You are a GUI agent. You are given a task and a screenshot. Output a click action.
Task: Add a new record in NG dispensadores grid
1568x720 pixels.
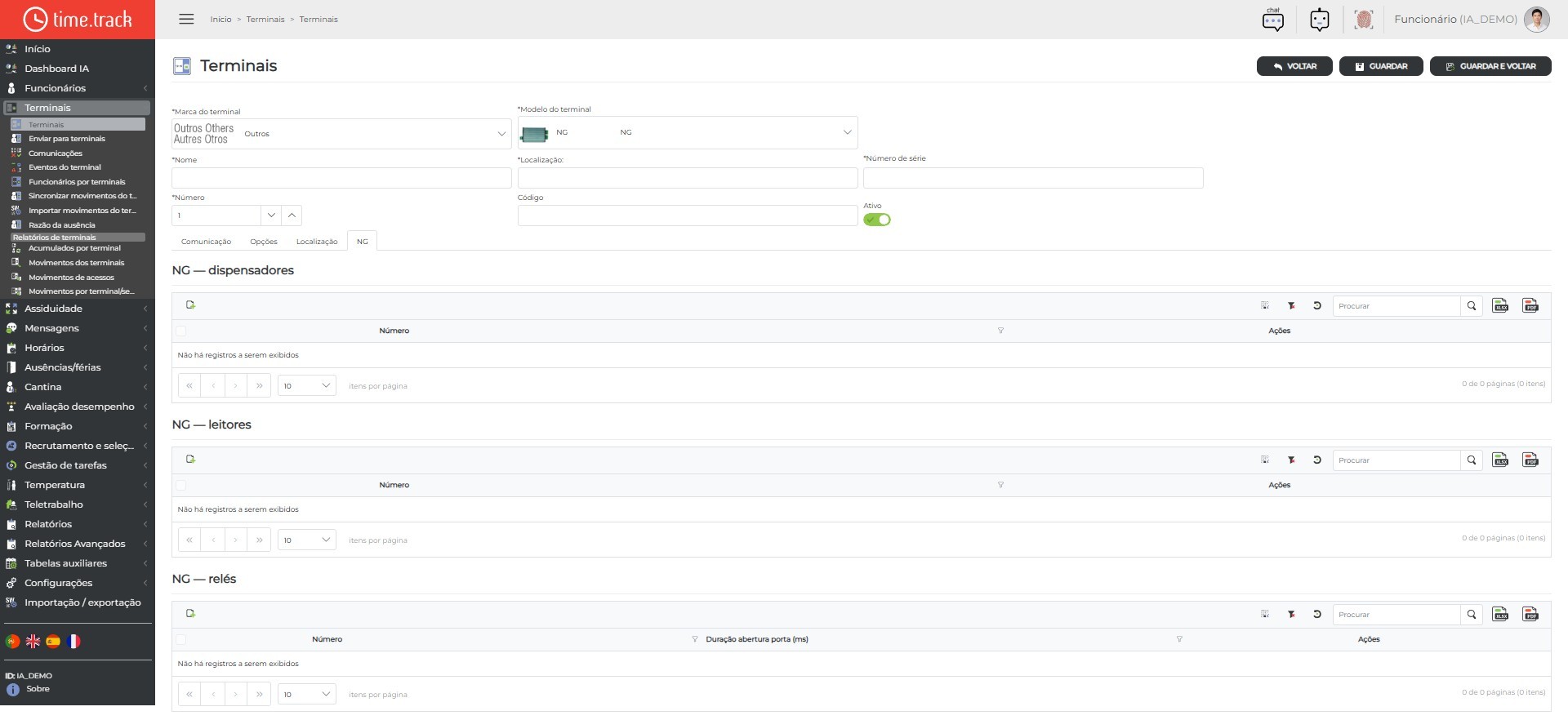[190, 305]
